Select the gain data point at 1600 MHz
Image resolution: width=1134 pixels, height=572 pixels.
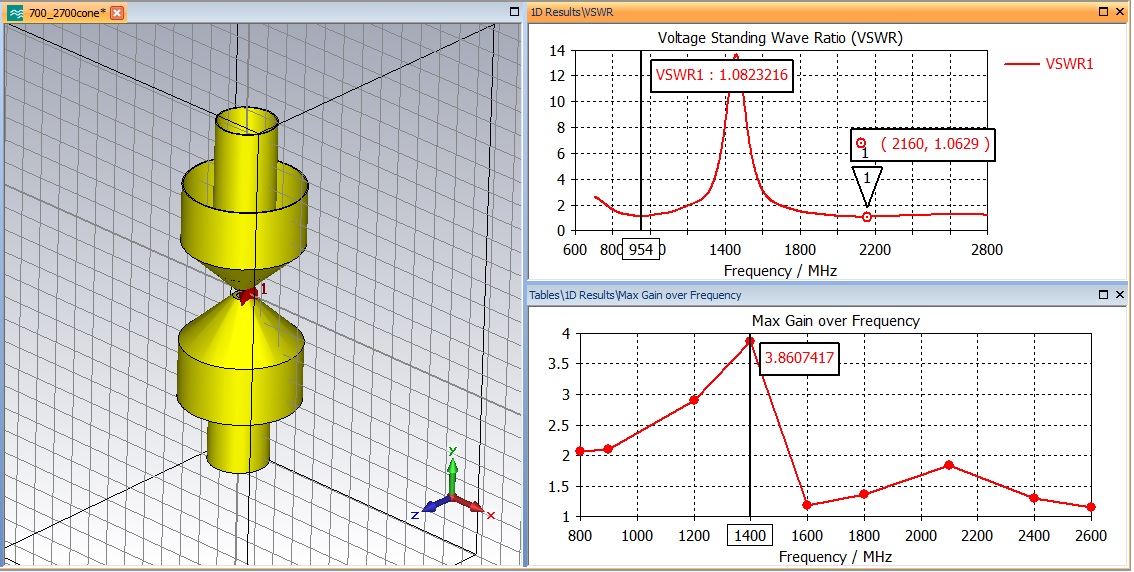tap(807, 505)
